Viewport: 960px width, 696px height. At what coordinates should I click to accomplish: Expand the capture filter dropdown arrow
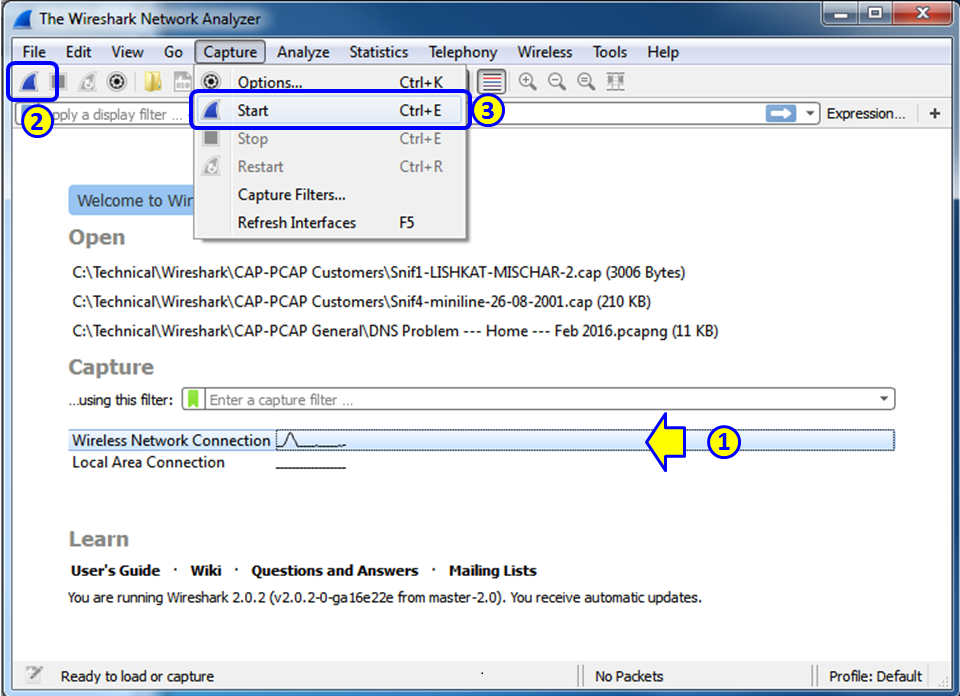point(884,399)
